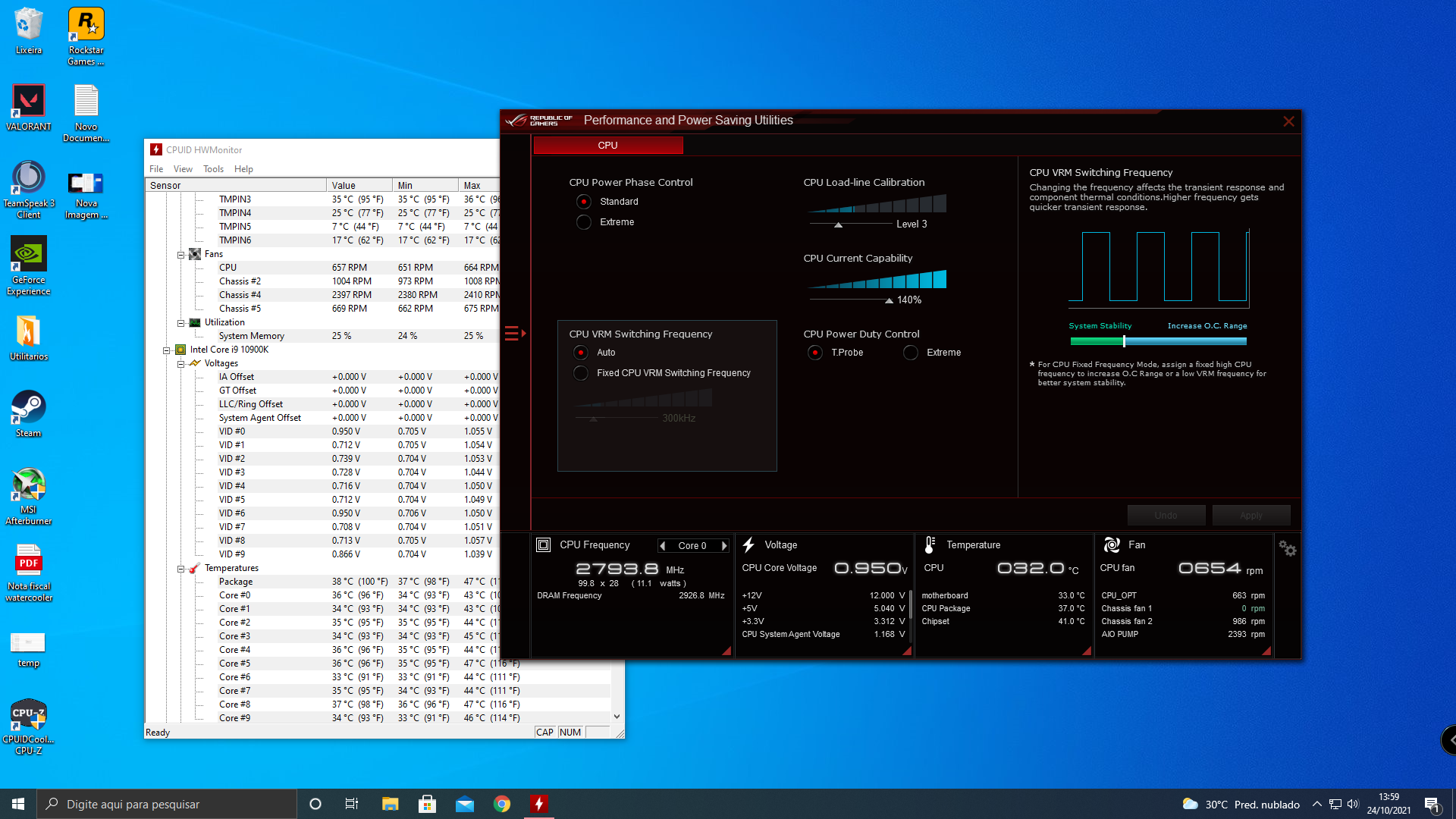Image resolution: width=1456 pixels, height=819 pixels.
Task: Expand Temperature panel corner arrow
Action: [x=1087, y=651]
